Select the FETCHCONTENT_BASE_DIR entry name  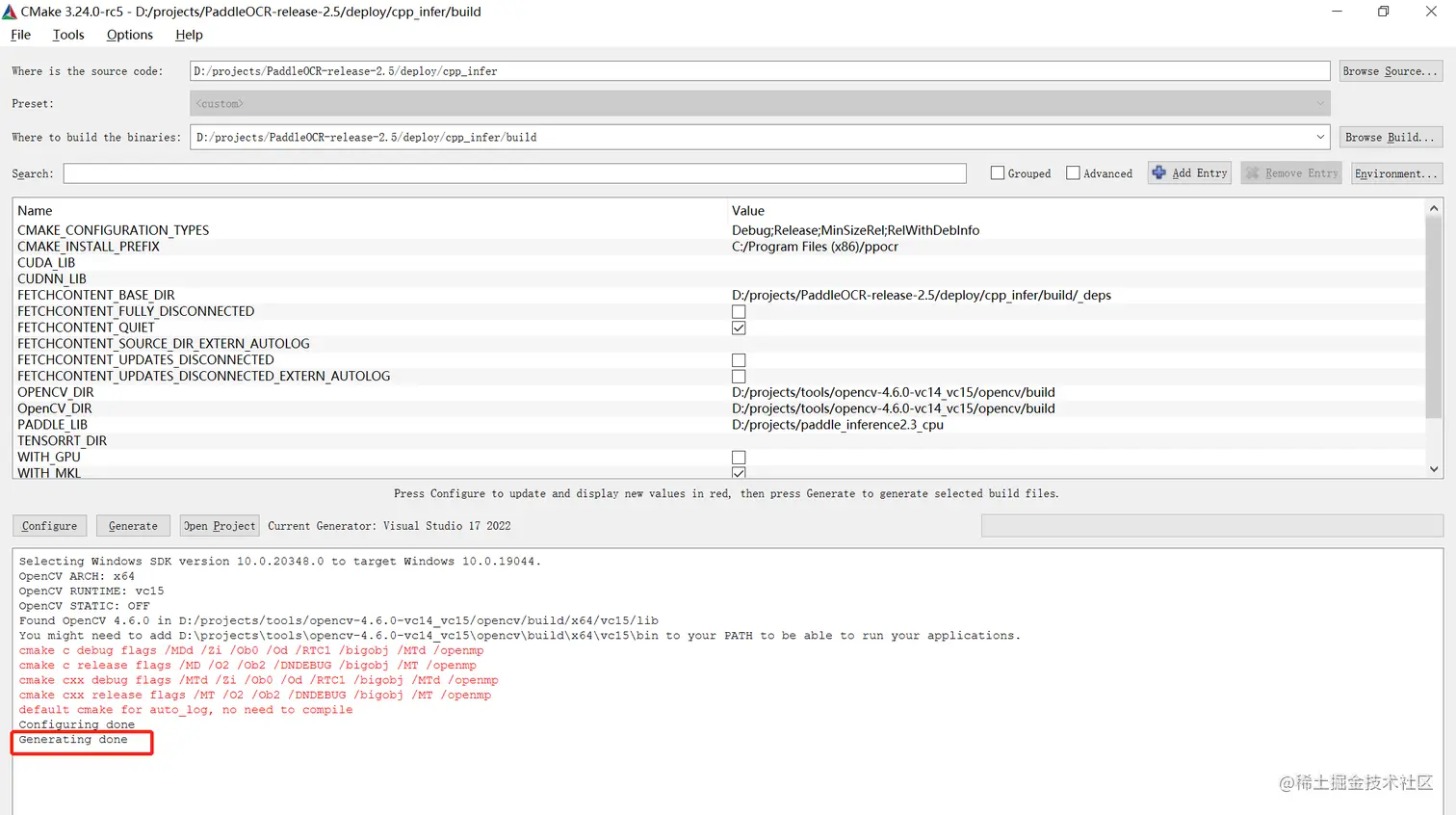[x=96, y=296]
